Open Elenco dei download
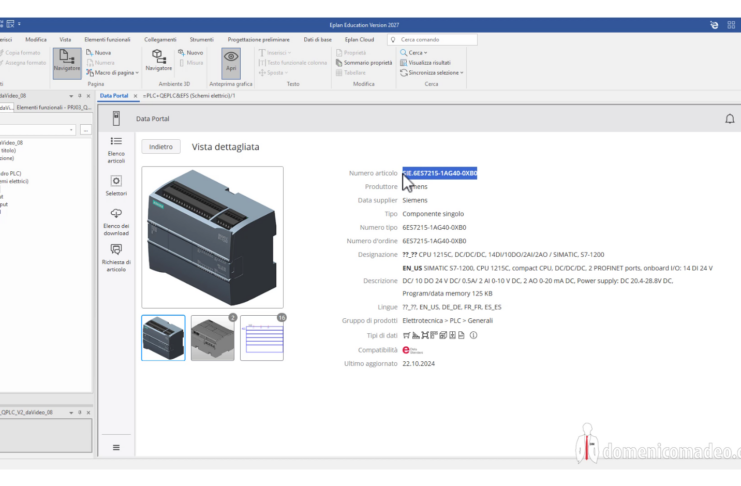This screenshot has height=486, width=741. (116, 222)
